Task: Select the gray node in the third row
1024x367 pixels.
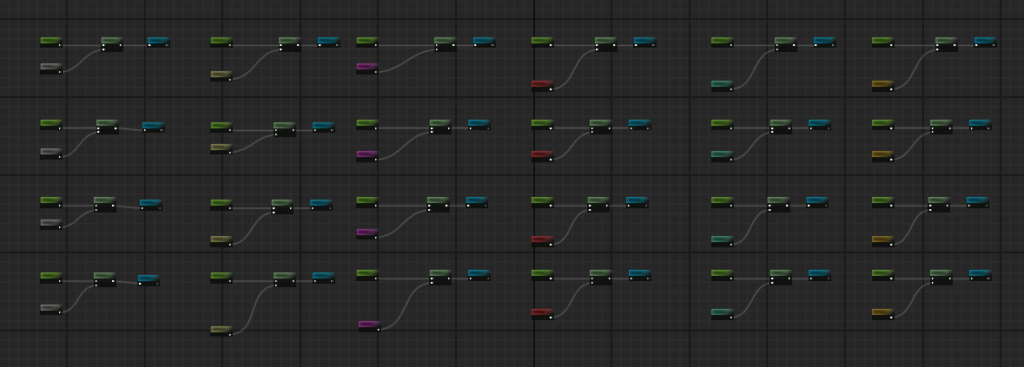Action: pos(51,225)
